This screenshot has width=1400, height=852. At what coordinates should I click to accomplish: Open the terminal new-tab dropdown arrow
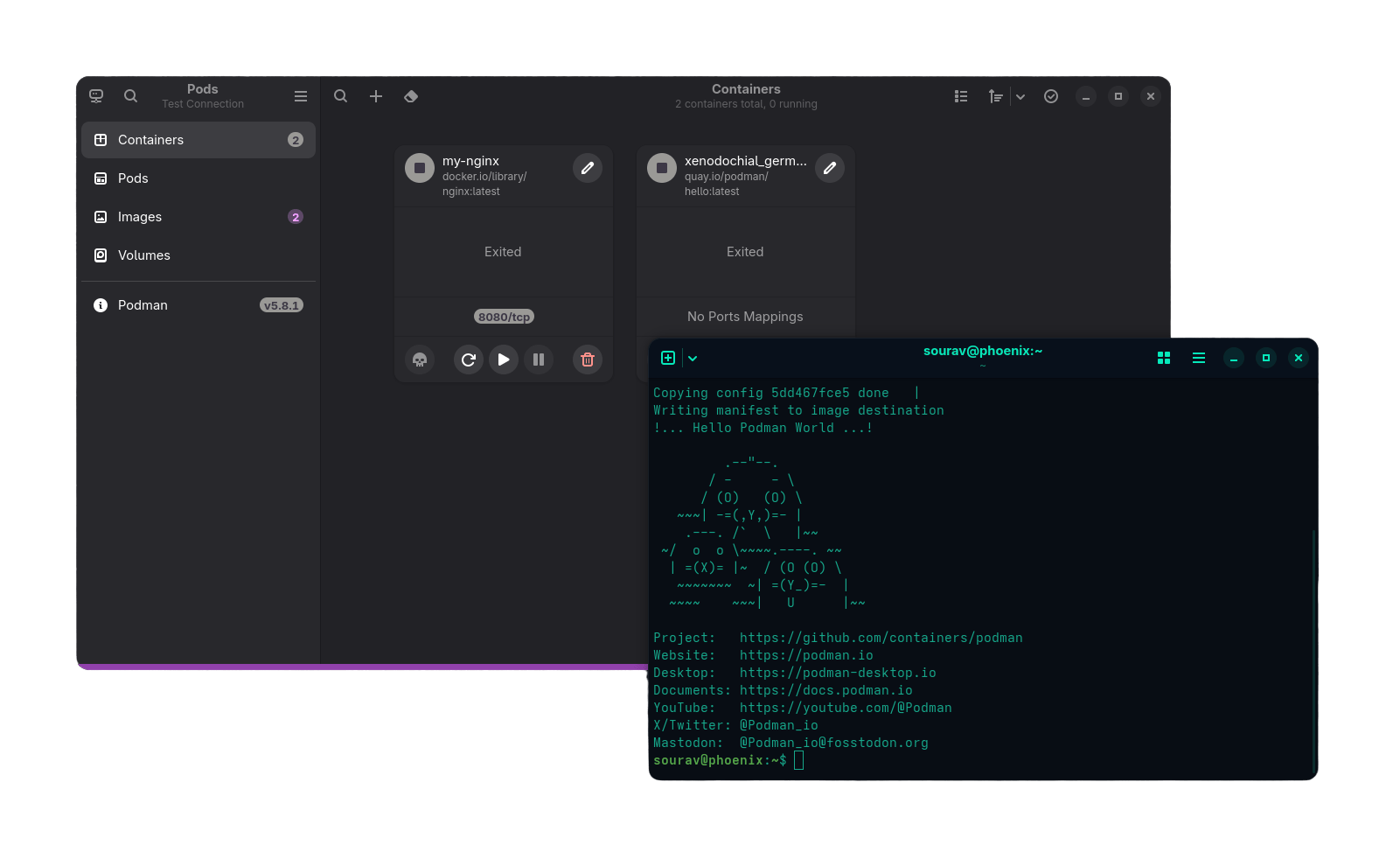pyautogui.click(x=693, y=358)
